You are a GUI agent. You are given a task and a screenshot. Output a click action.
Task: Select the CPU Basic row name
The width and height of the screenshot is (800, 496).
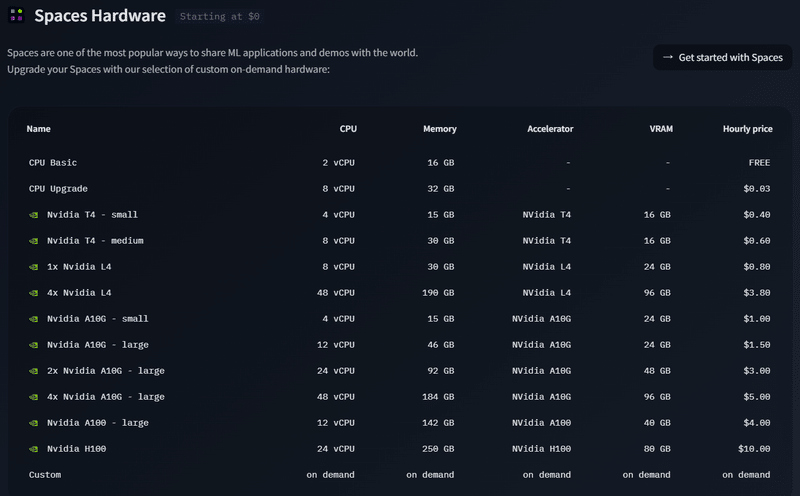[x=53, y=163]
